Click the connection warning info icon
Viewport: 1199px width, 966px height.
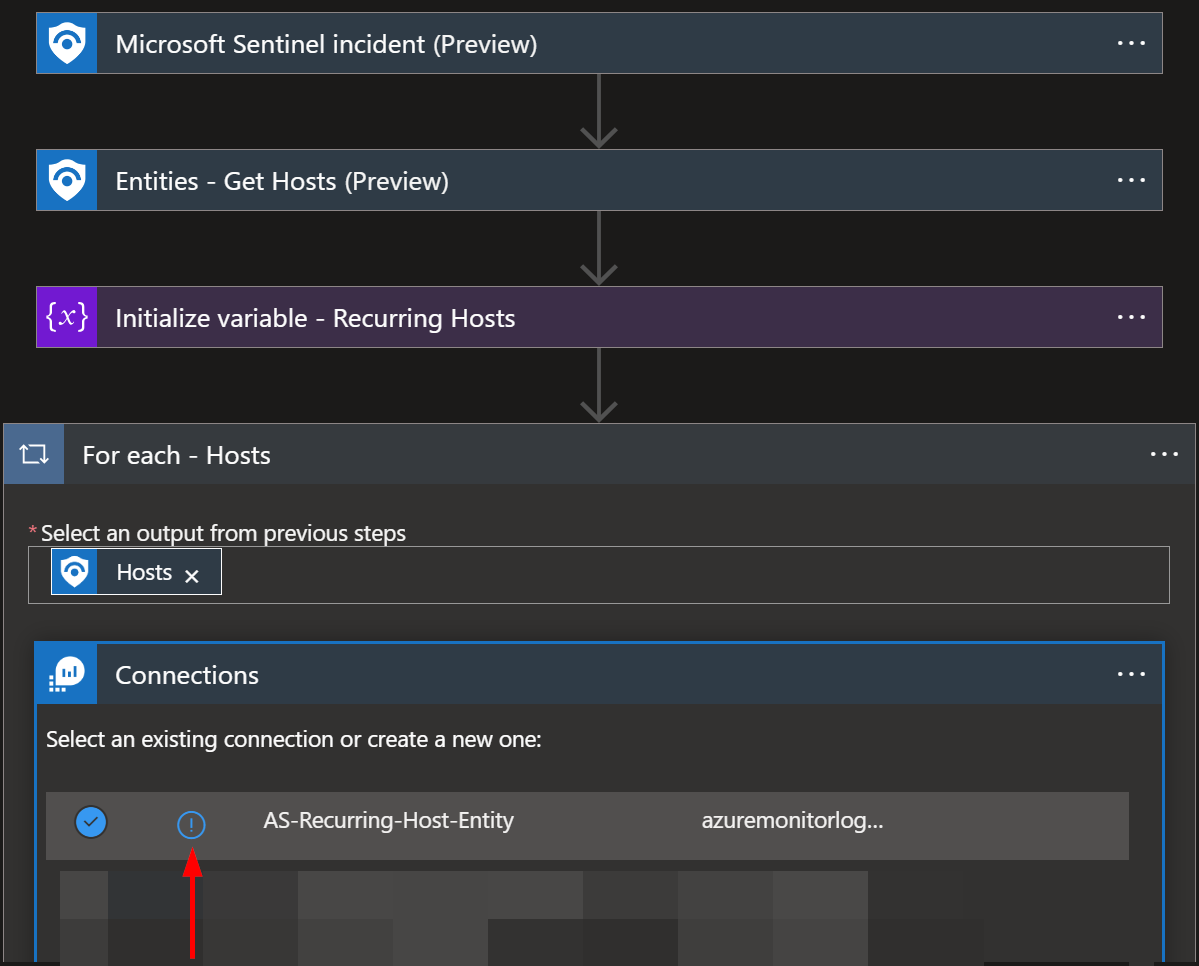coord(191,825)
